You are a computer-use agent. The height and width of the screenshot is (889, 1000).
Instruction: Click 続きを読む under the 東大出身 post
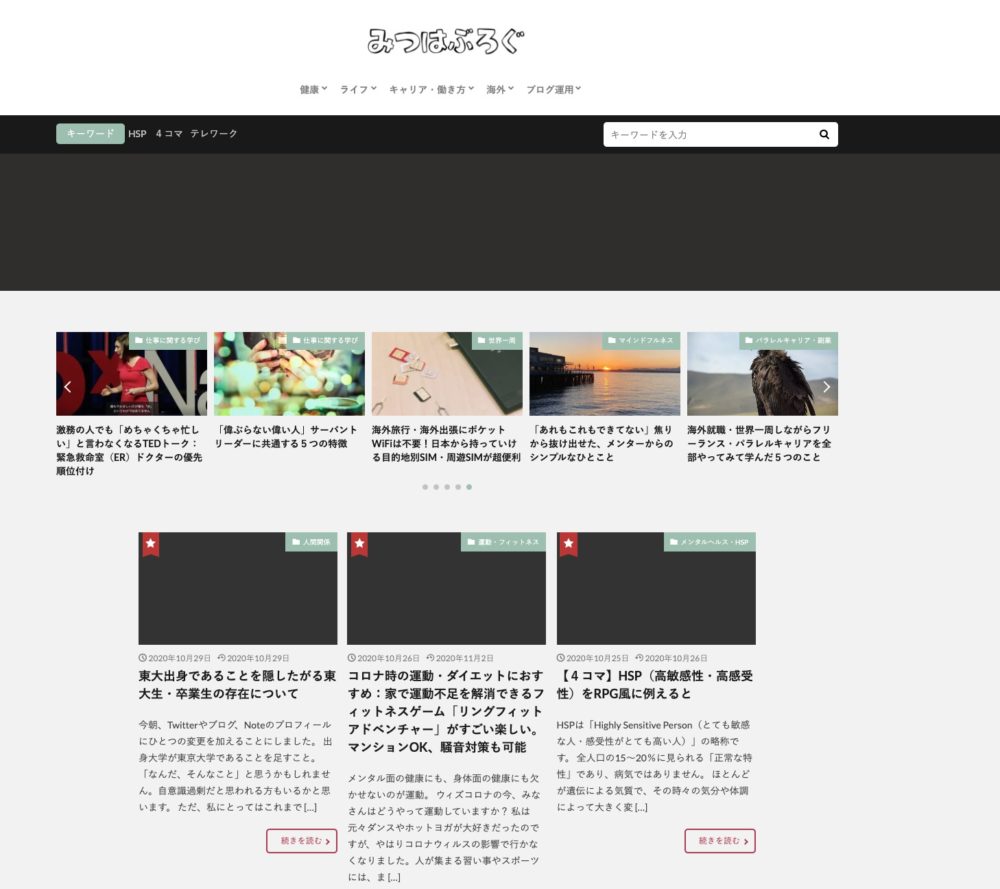pyautogui.click(x=301, y=841)
